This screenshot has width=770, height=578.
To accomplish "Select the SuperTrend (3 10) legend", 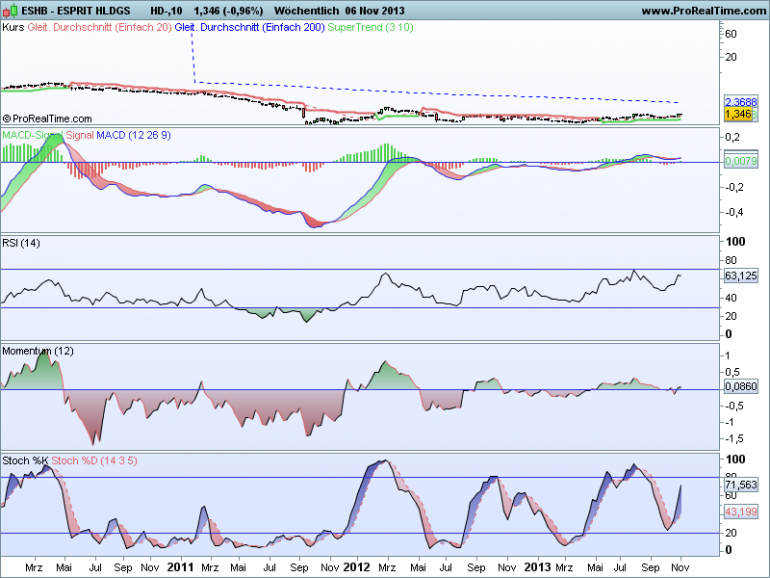I will (x=370, y=28).
